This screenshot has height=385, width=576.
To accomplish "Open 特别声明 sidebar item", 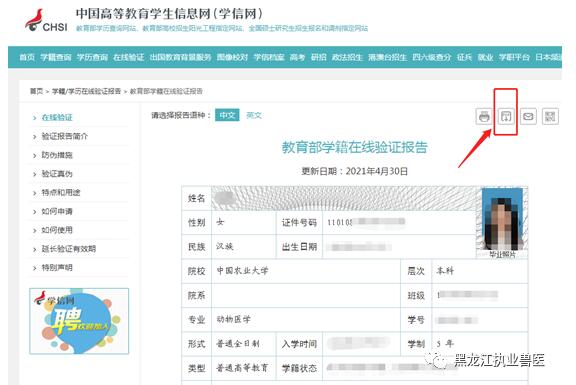I will click(57, 267).
